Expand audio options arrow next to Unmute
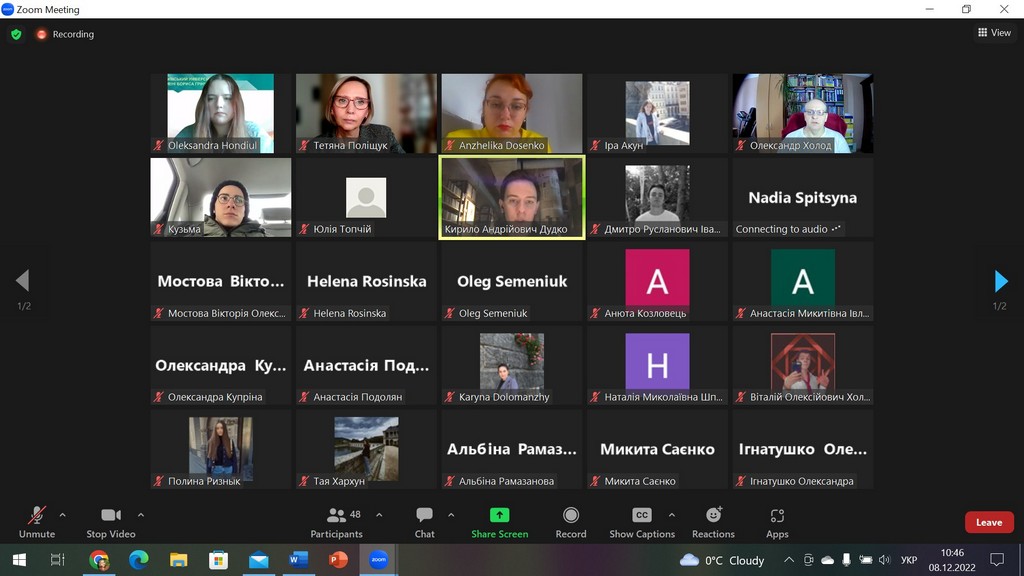This screenshot has width=1024, height=576. (63, 515)
